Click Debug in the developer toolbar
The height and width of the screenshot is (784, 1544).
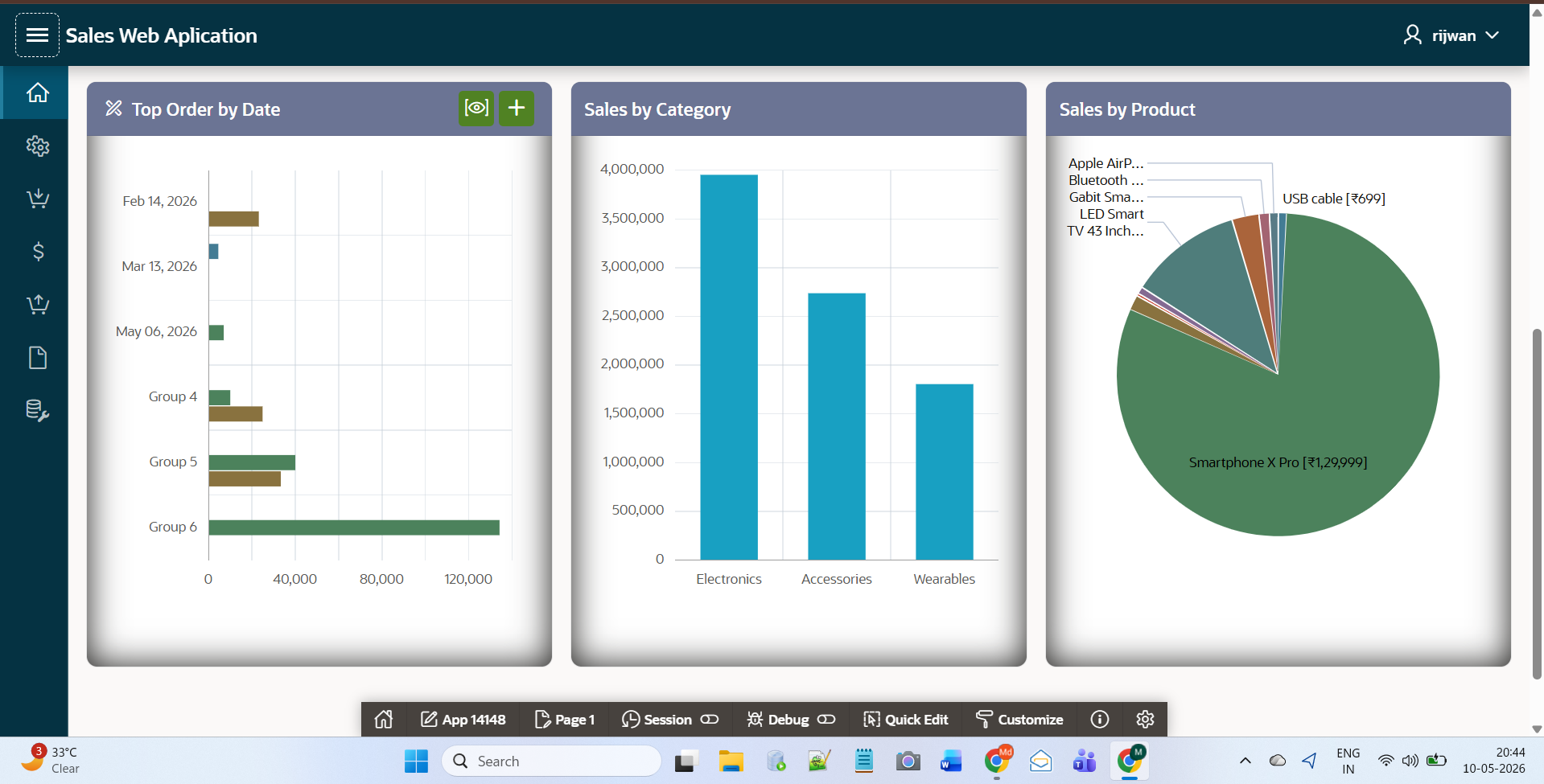(x=778, y=720)
